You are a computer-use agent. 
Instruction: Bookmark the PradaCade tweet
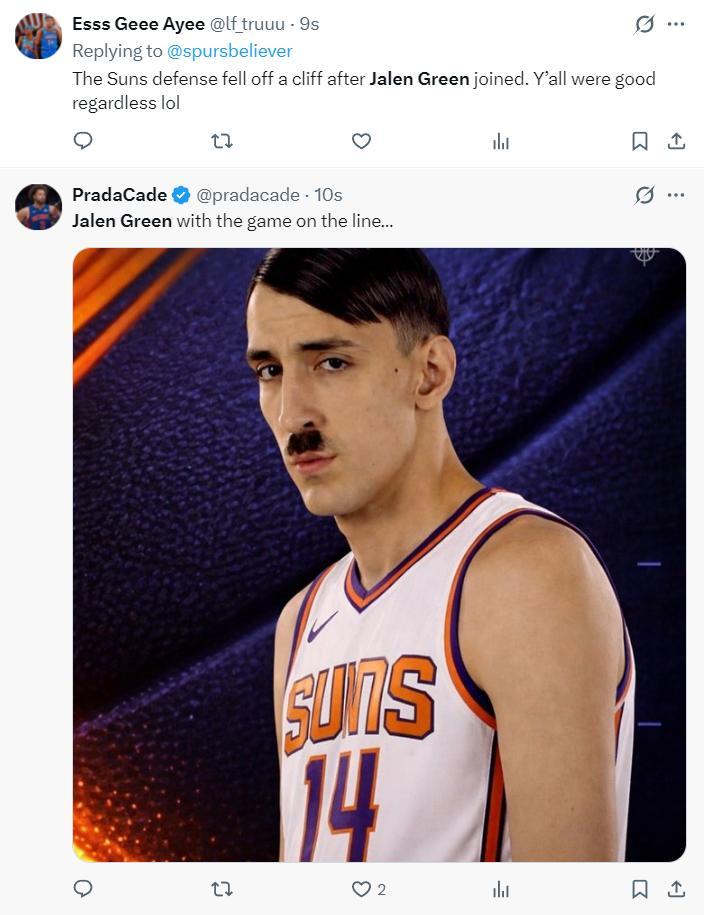640,888
